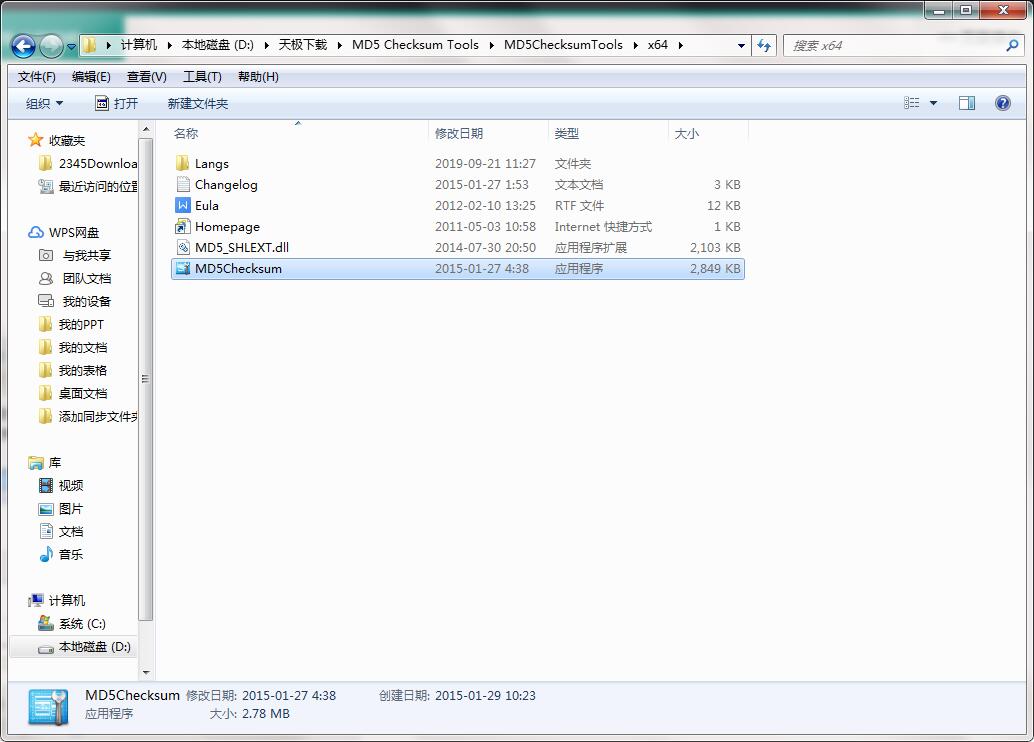This screenshot has height=742, width=1034.
Task: Open 我的设备 in sidebar
Action: [75, 301]
